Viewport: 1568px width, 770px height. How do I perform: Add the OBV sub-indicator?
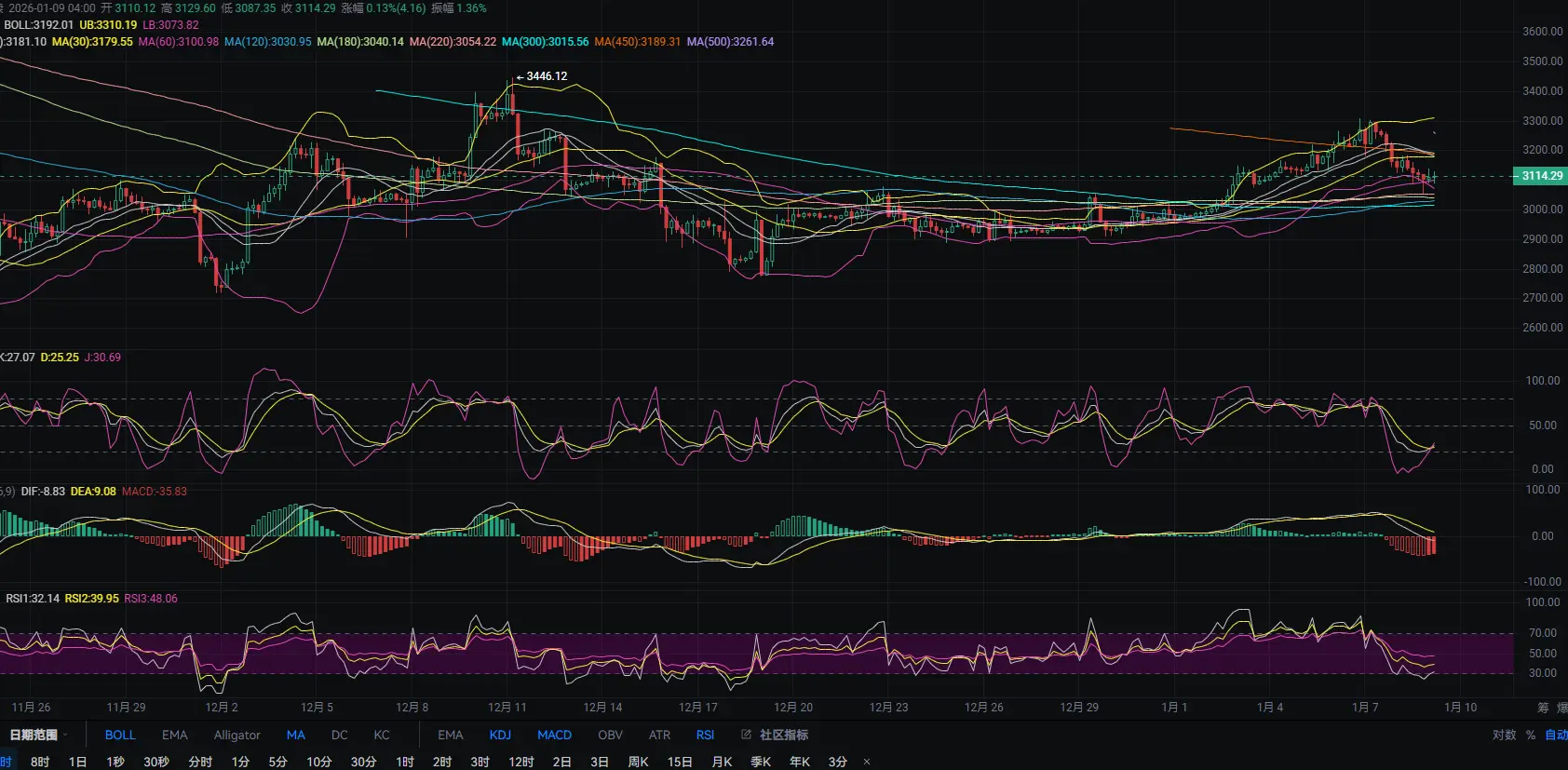click(610, 735)
